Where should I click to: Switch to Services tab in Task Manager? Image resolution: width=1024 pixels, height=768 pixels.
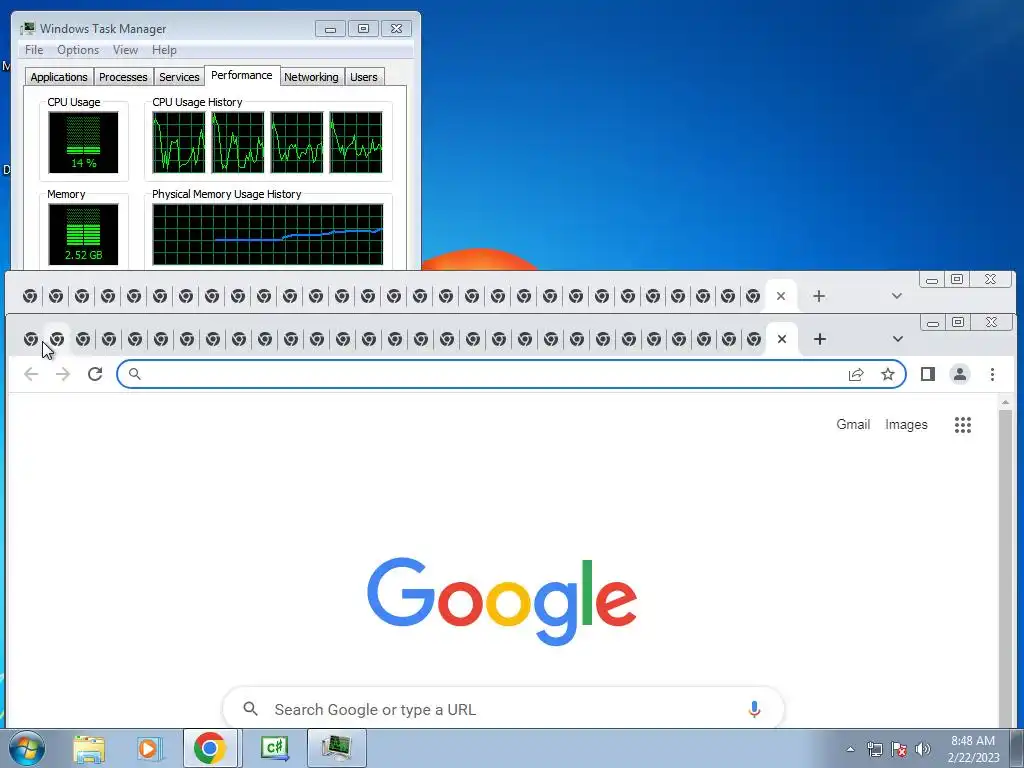[179, 77]
